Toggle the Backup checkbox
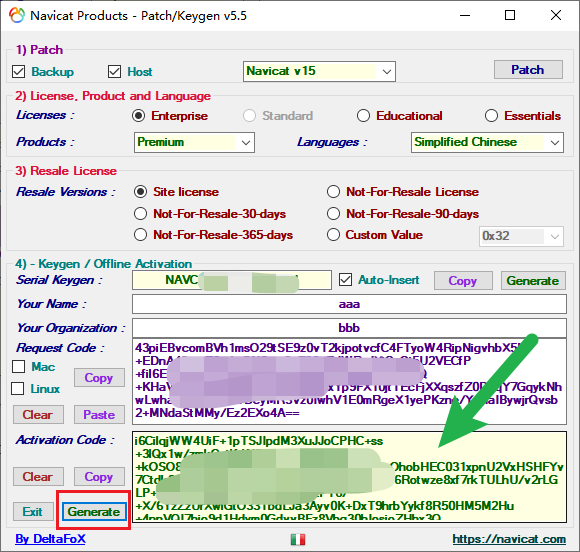 click(x=18, y=71)
